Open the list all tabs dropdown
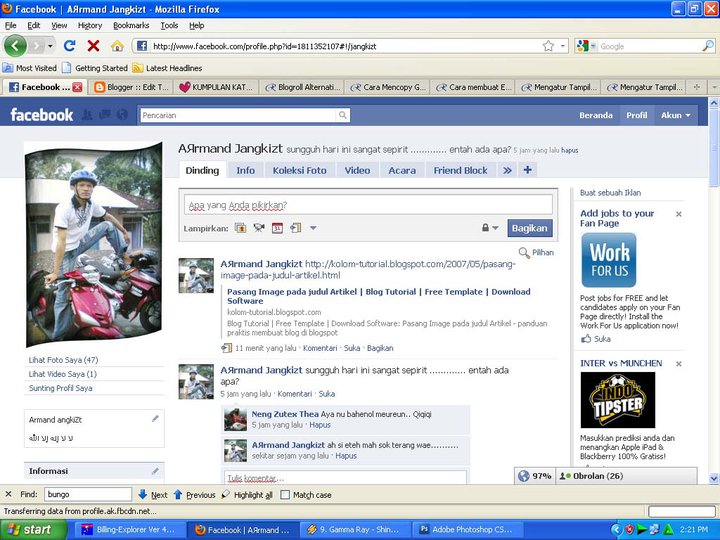 coord(714,87)
